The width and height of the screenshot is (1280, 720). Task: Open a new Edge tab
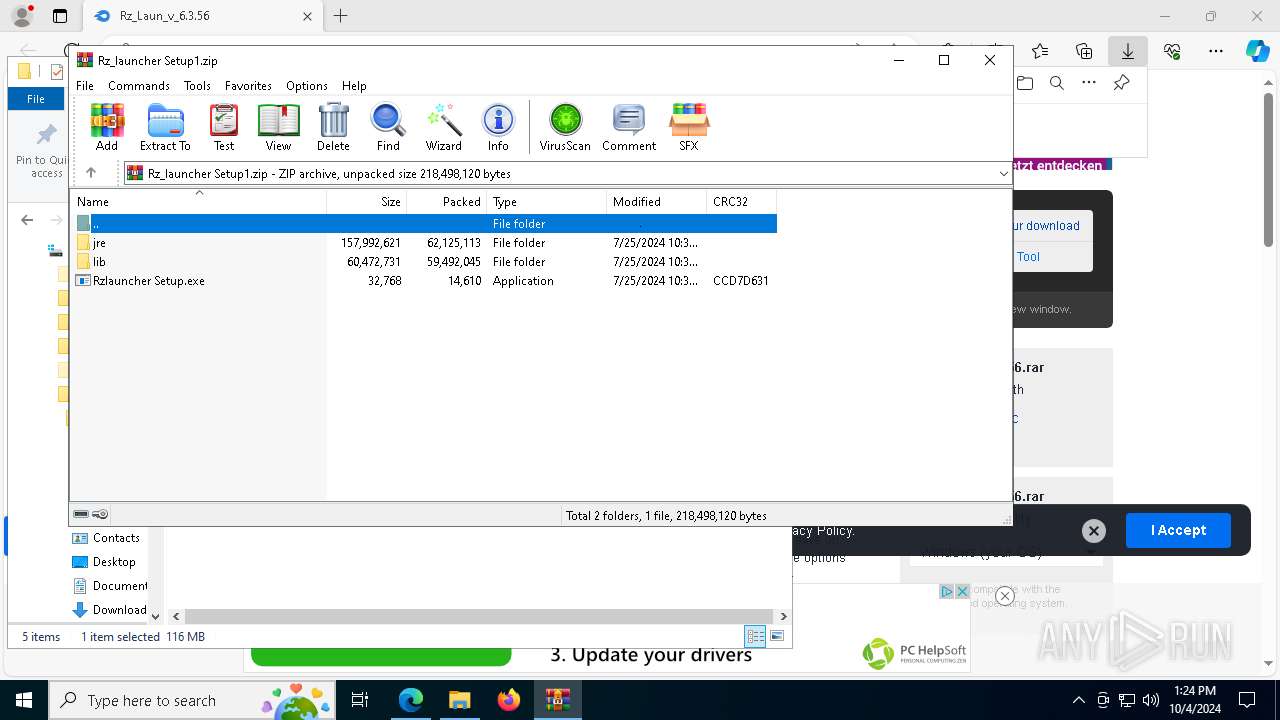pyautogui.click(x=341, y=16)
